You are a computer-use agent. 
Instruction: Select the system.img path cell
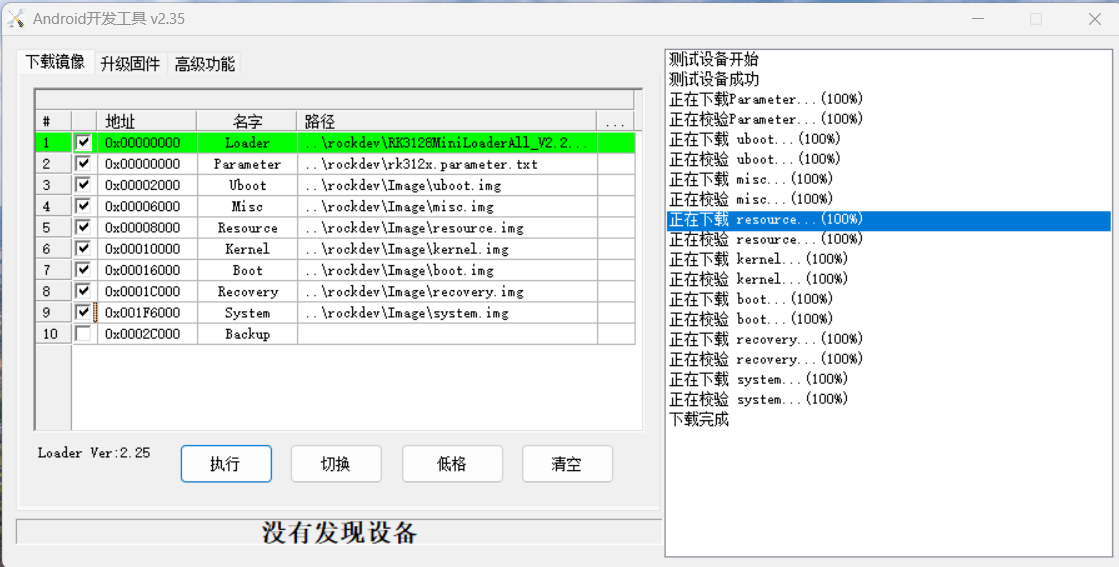coord(447,312)
